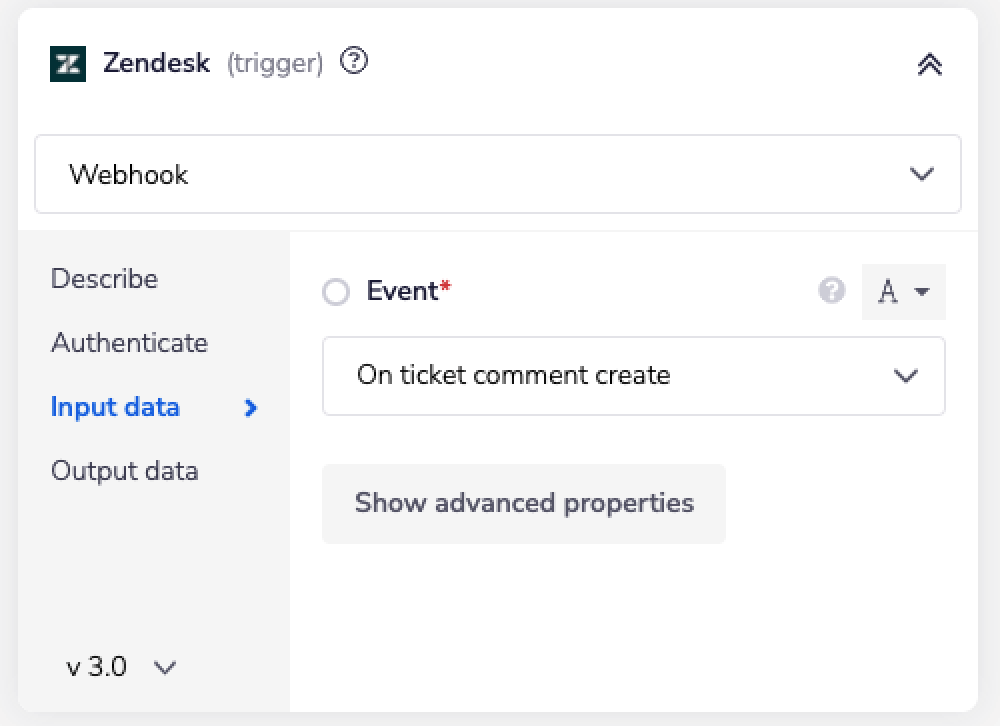
Task: Go to the Authenticate tab
Action: coord(129,342)
